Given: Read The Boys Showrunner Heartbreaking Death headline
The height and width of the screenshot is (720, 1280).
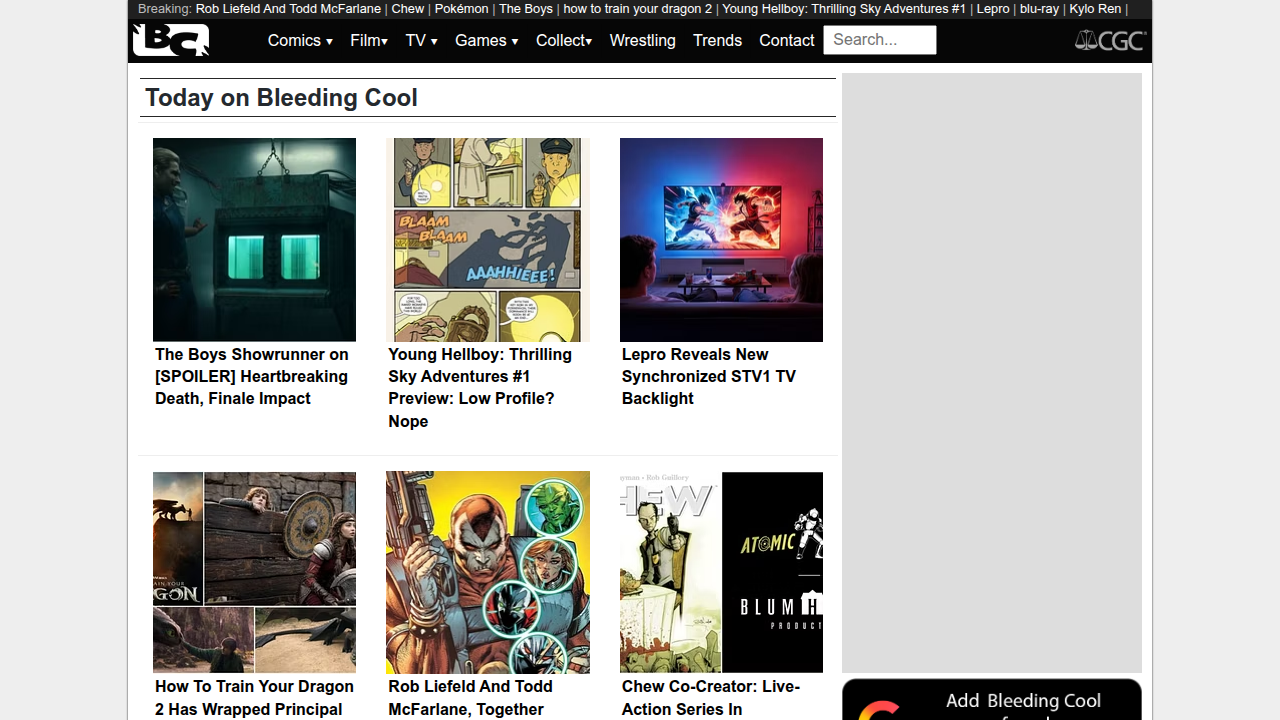Looking at the screenshot, I should [x=252, y=376].
